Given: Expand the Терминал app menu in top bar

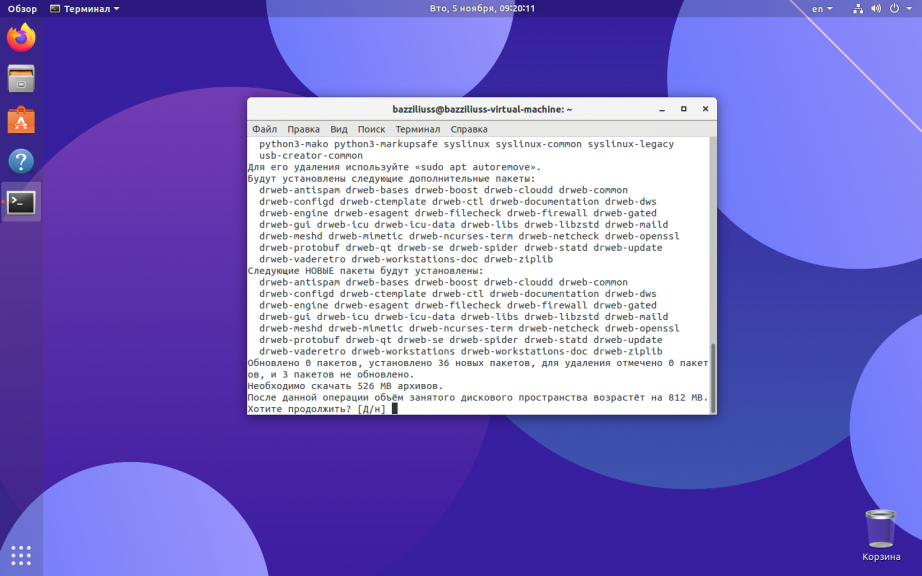Looking at the screenshot, I should pos(85,9).
